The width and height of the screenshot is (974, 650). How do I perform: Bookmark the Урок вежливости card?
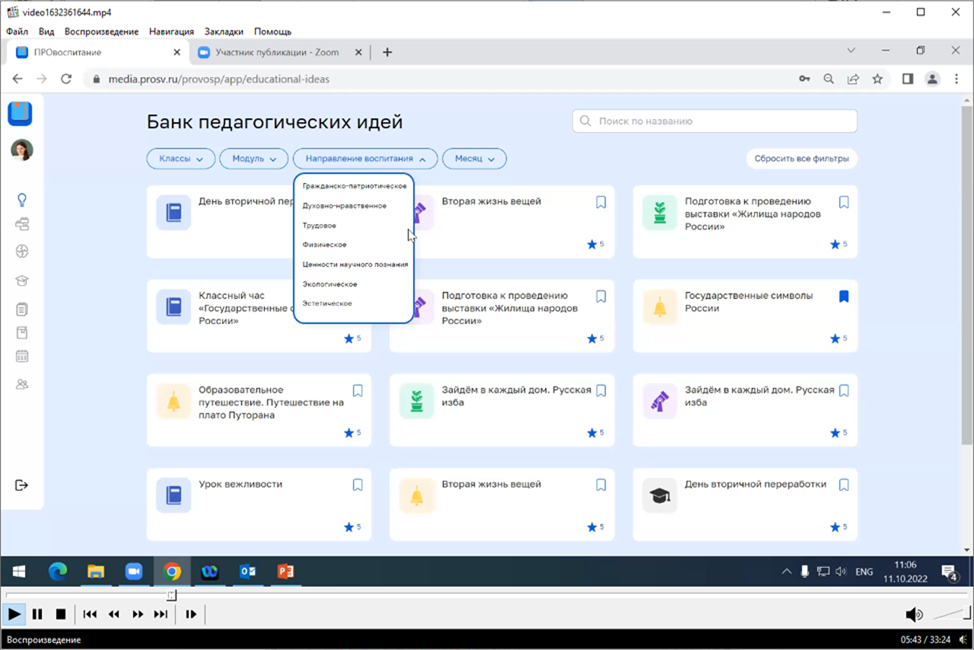(x=357, y=485)
